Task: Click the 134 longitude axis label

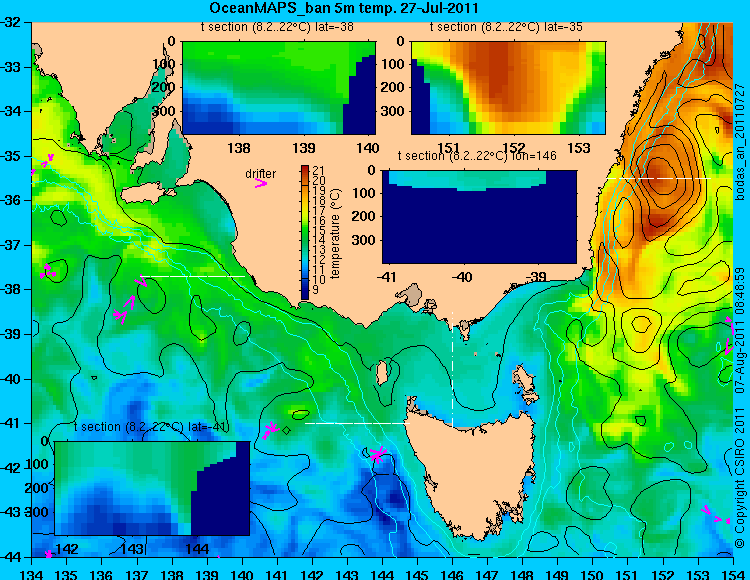Action: [x=32, y=574]
